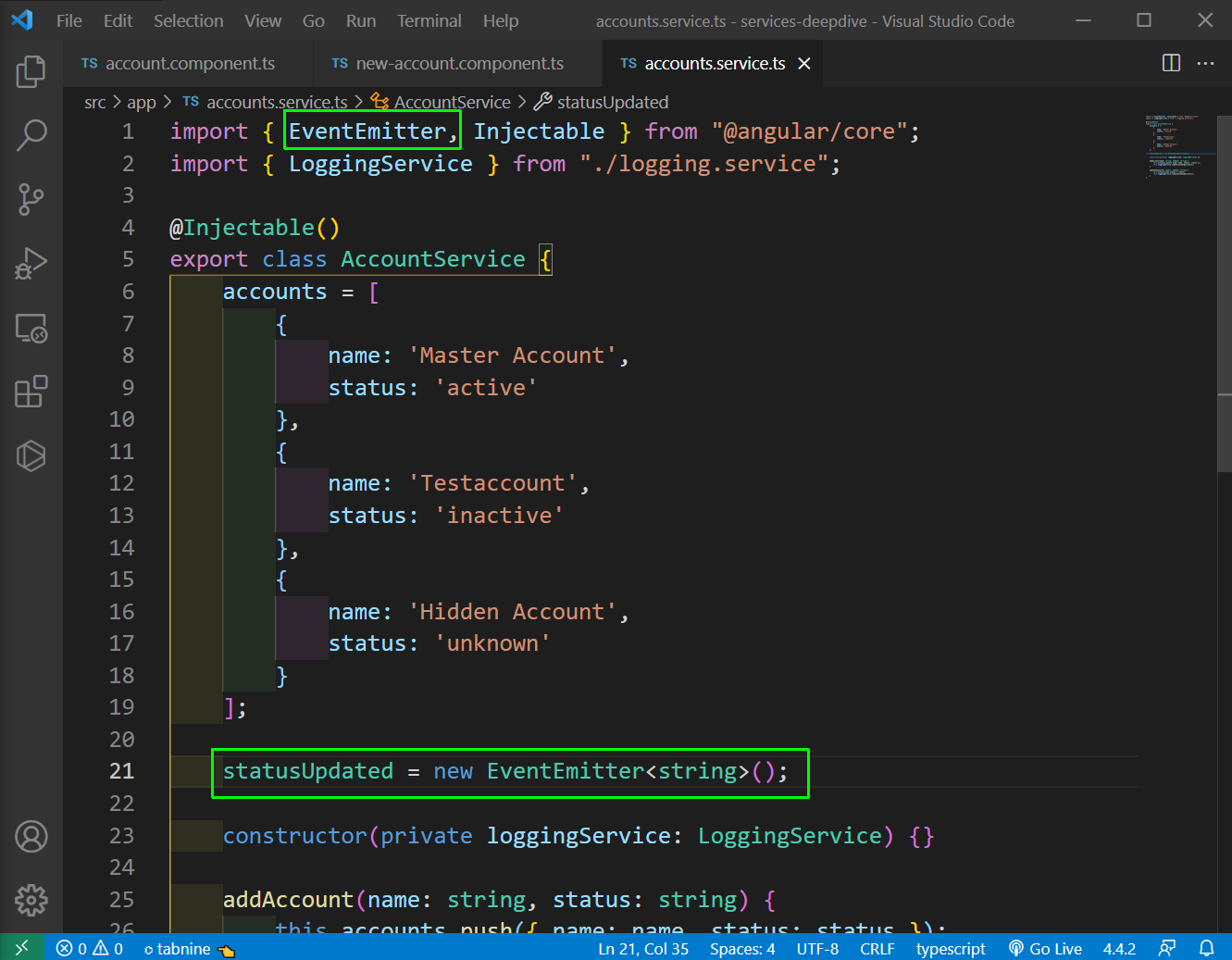This screenshot has width=1232, height=960.
Task: Click the CRLF end-of-line selector
Action: click(x=877, y=948)
